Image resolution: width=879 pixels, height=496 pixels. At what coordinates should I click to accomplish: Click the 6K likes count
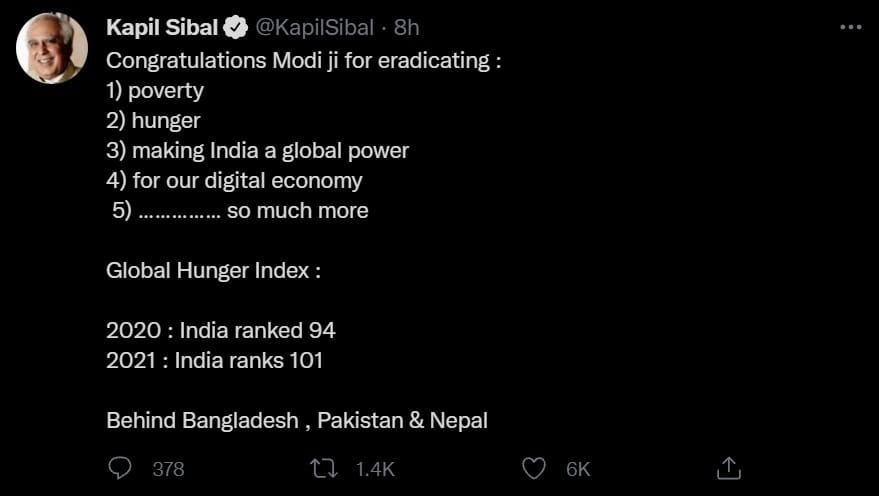tap(578, 469)
